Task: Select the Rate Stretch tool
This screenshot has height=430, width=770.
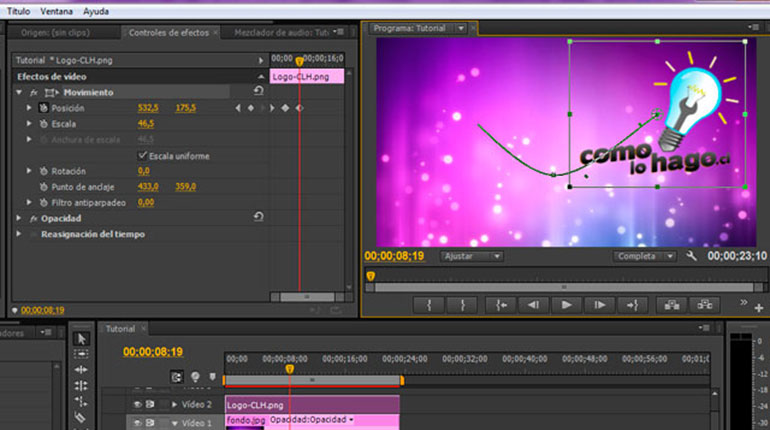Action: point(81,402)
